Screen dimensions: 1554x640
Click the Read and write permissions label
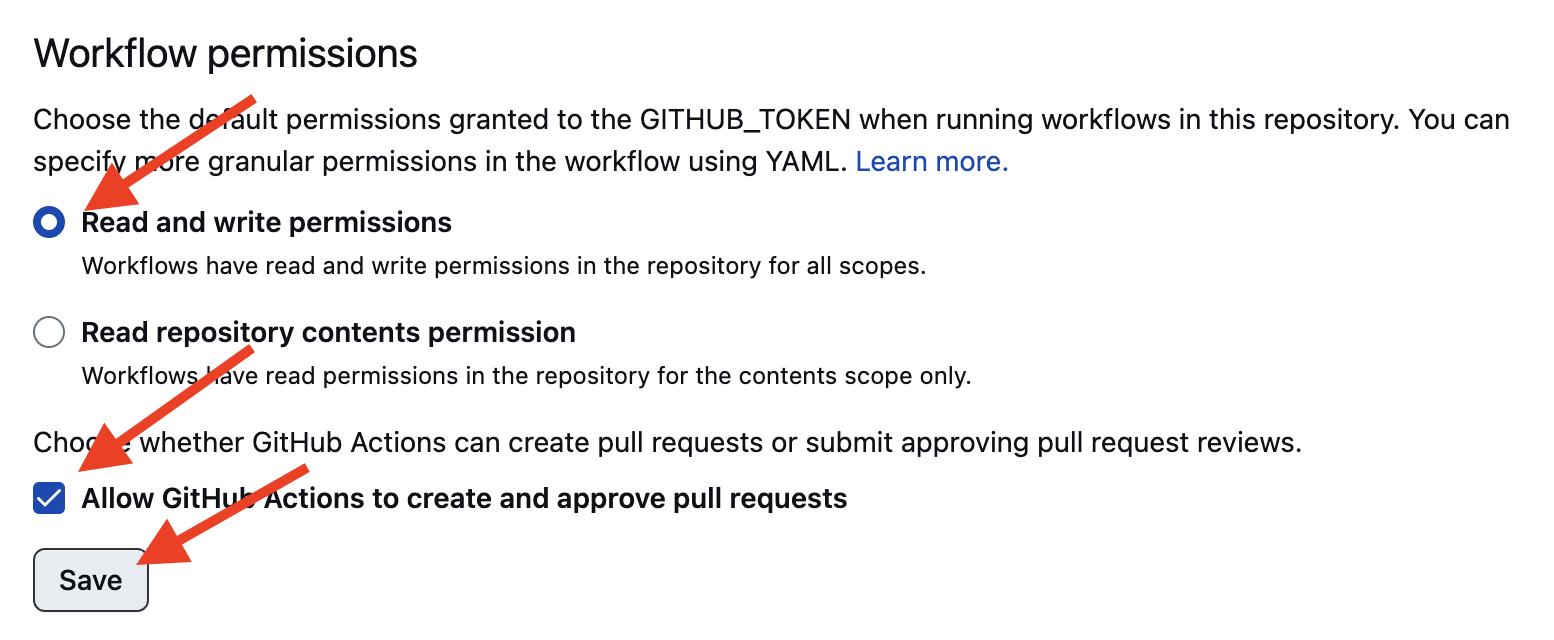click(x=266, y=222)
